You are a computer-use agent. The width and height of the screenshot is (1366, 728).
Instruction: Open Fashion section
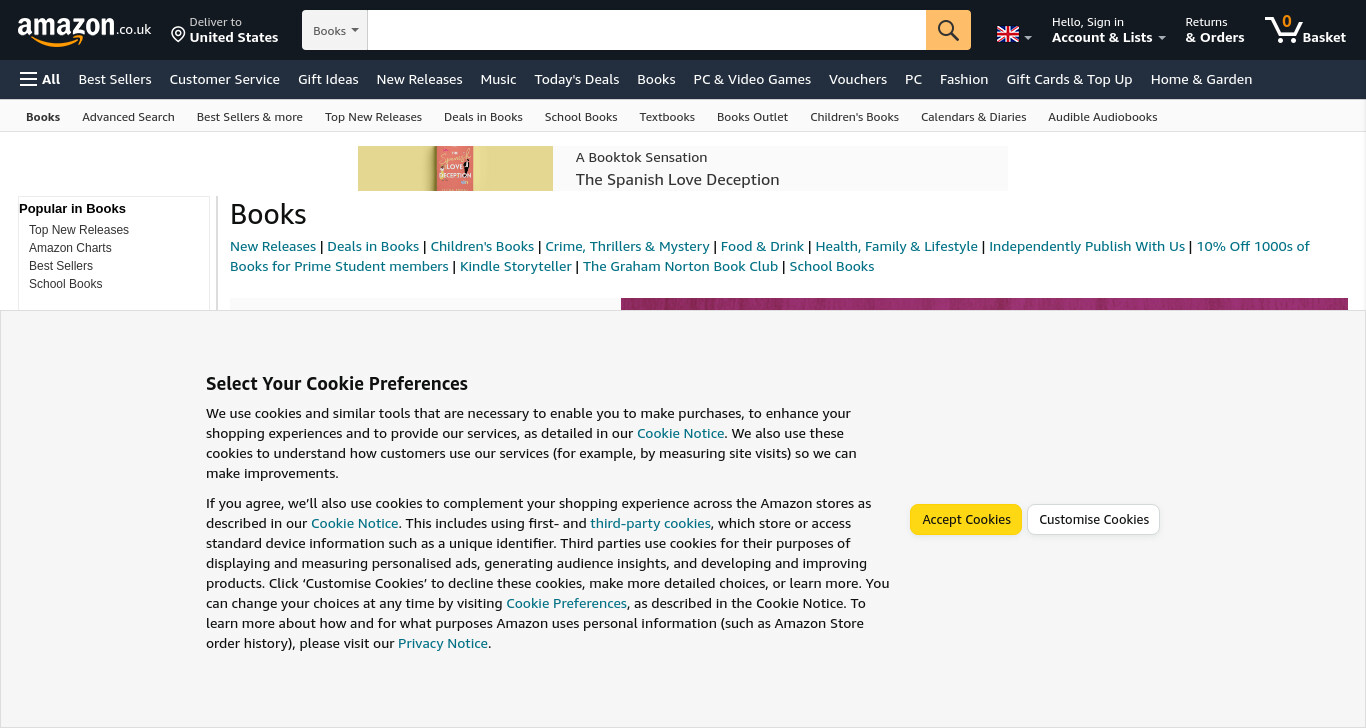[x=964, y=79]
